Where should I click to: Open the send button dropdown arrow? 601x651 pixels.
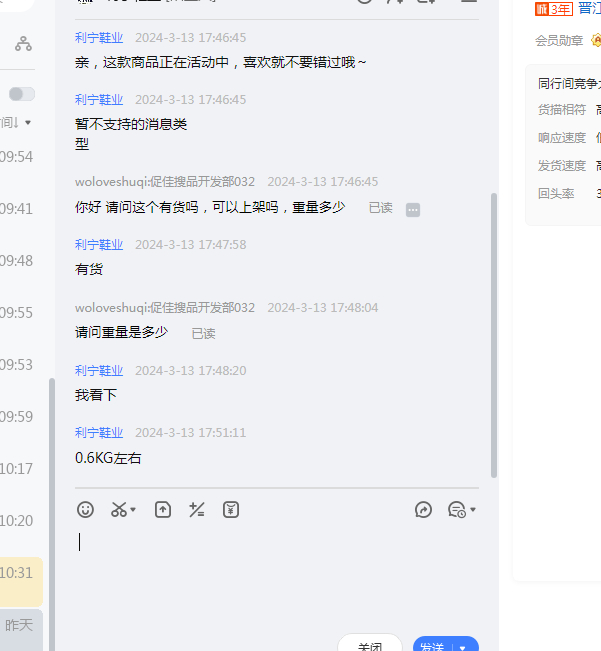click(463, 647)
